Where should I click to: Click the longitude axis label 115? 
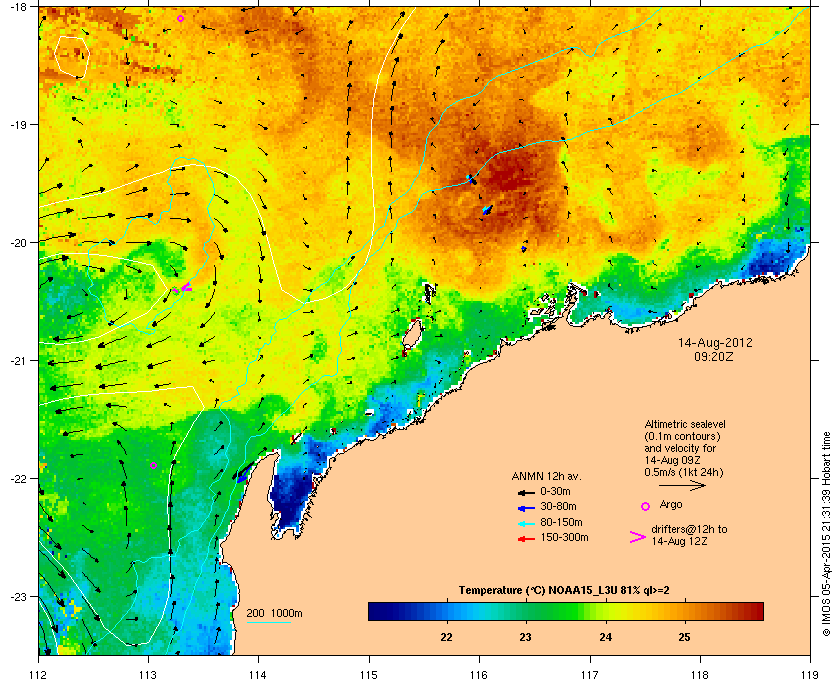(369, 674)
